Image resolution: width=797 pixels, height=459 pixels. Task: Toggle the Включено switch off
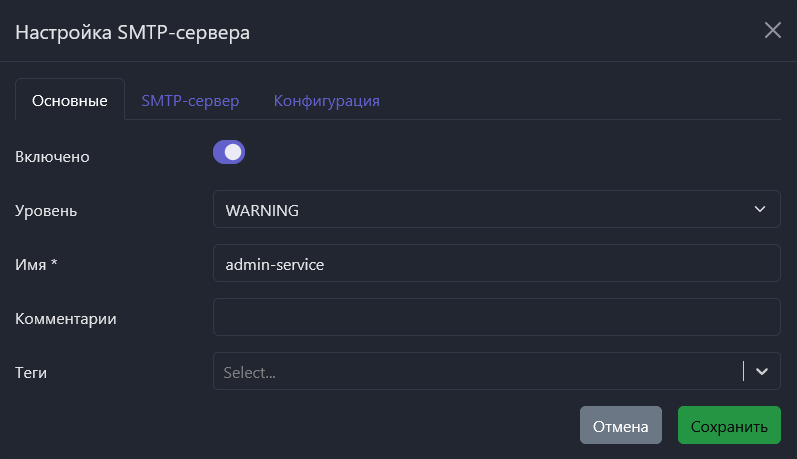pos(229,153)
